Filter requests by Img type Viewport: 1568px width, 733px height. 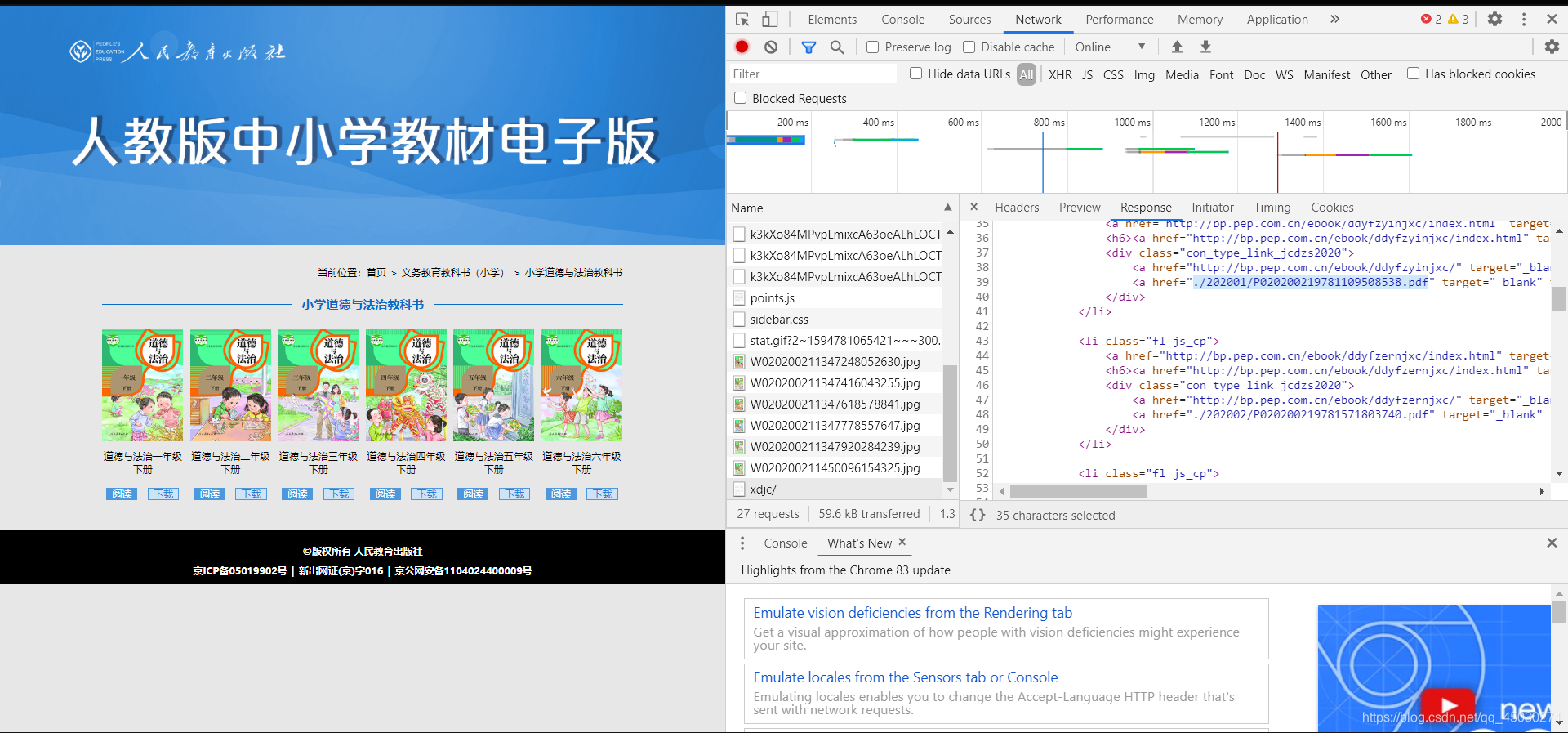click(1144, 74)
